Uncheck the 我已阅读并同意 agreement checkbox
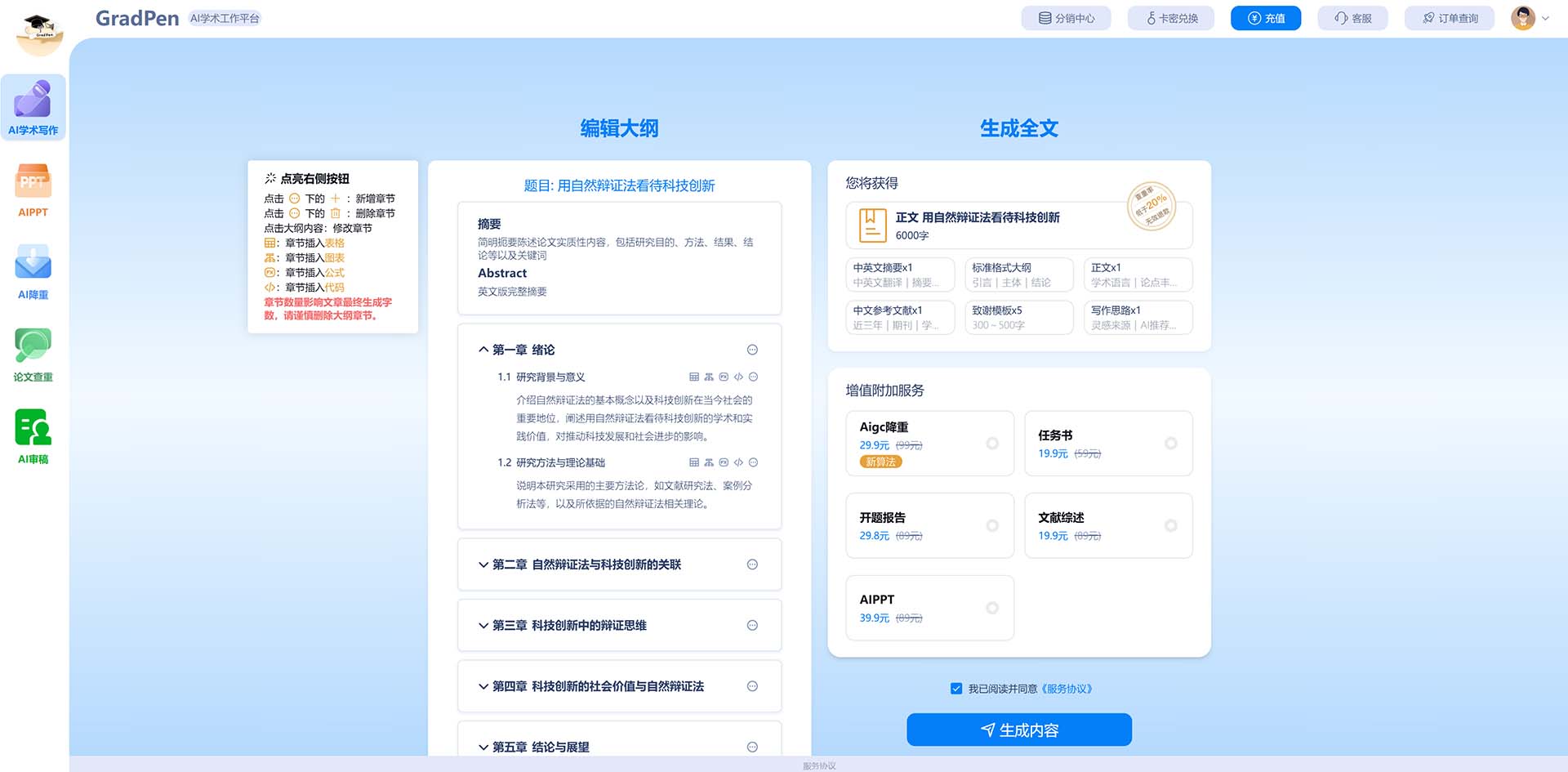Viewport: 1568px width, 772px height. (x=956, y=689)
